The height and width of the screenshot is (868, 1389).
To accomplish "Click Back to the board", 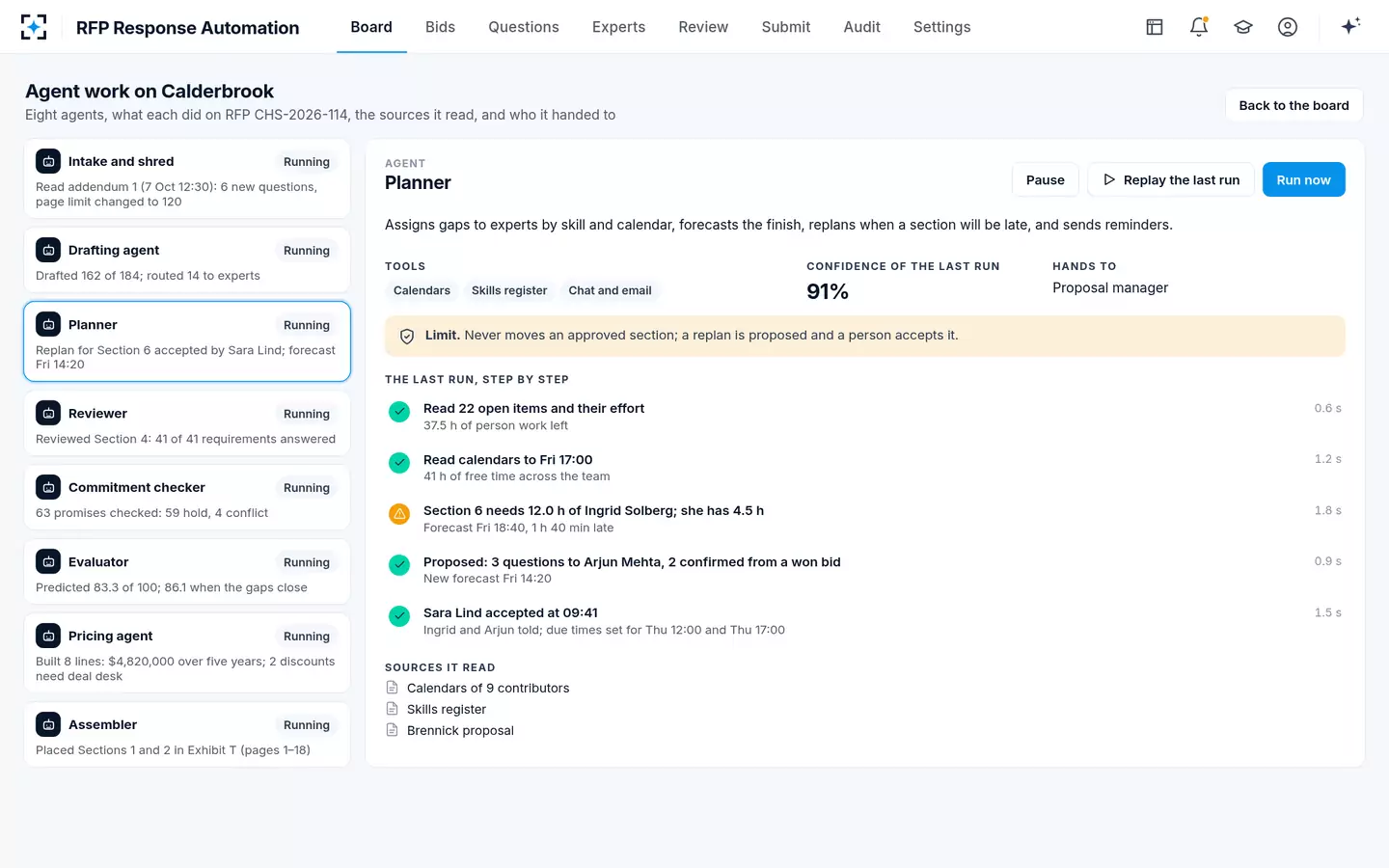I will (1294, 105).
